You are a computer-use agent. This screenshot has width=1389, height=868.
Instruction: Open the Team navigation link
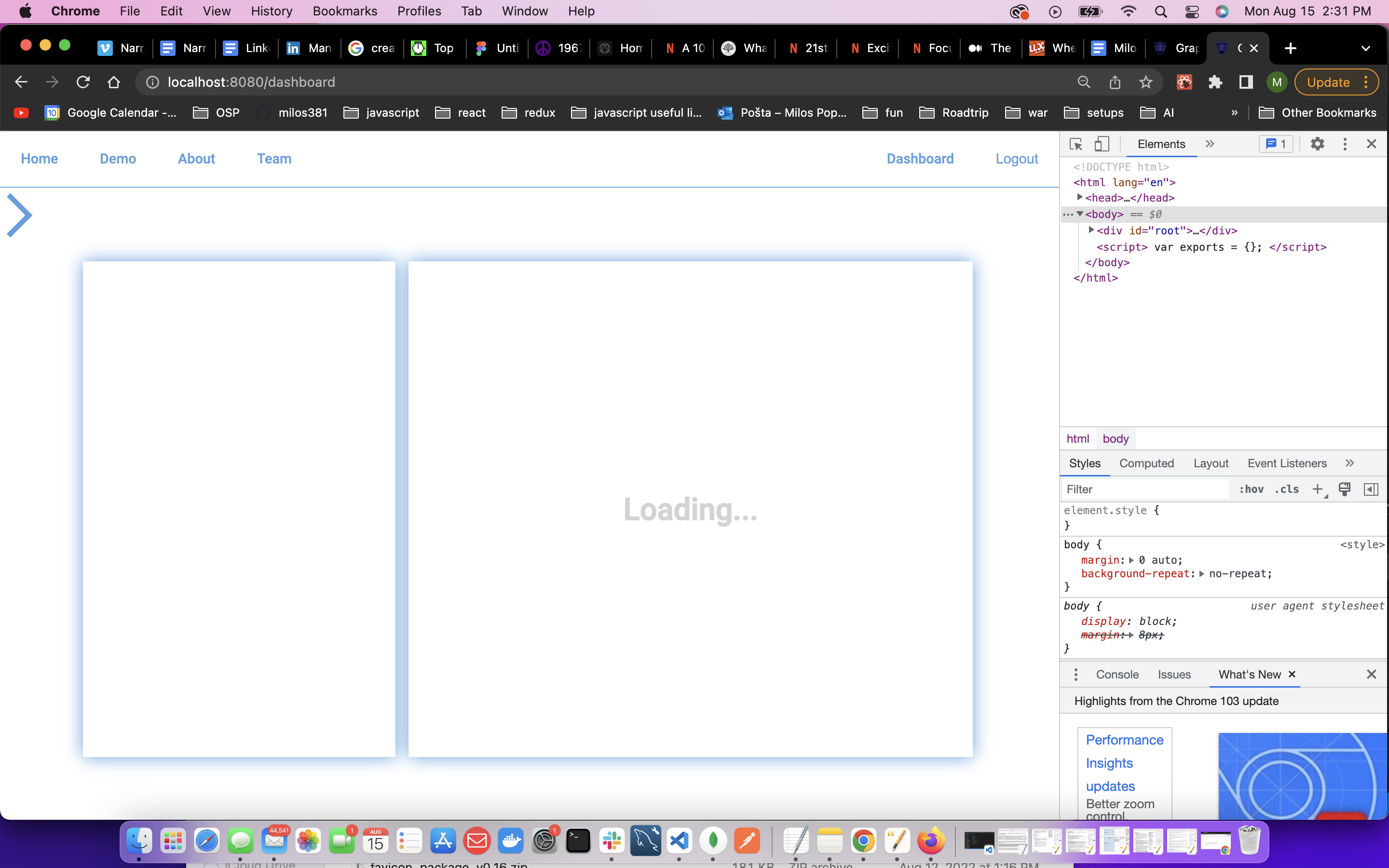274,159
